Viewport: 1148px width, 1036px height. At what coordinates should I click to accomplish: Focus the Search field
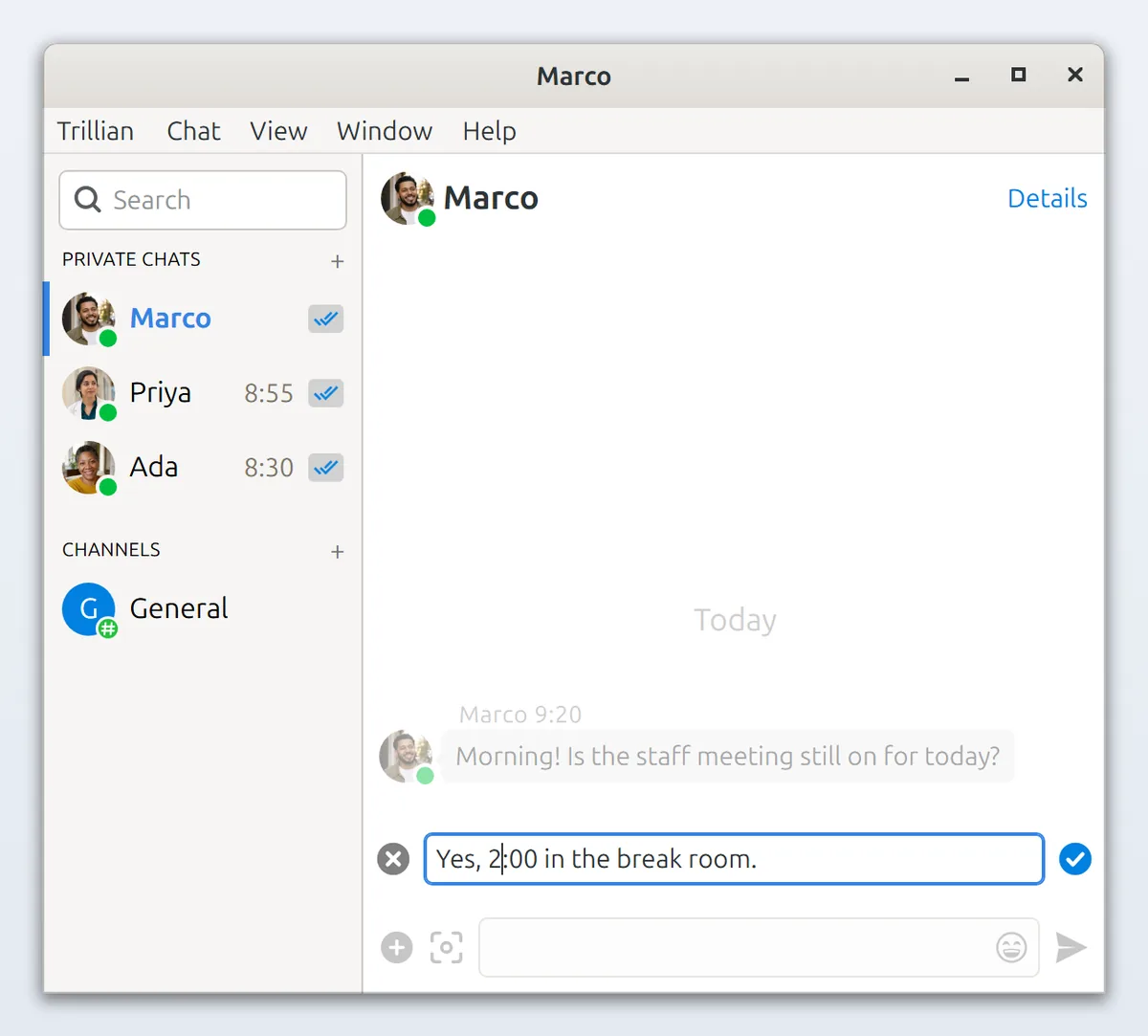[203, 200]
